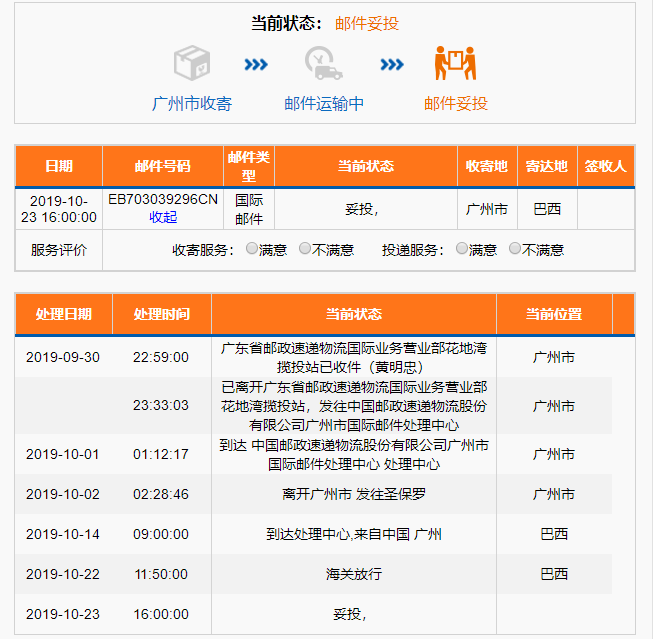The height and width of the screenshot is (639, 666).
Task: Collapse details via the 收起 link
Action: click(x=163, y=217)
